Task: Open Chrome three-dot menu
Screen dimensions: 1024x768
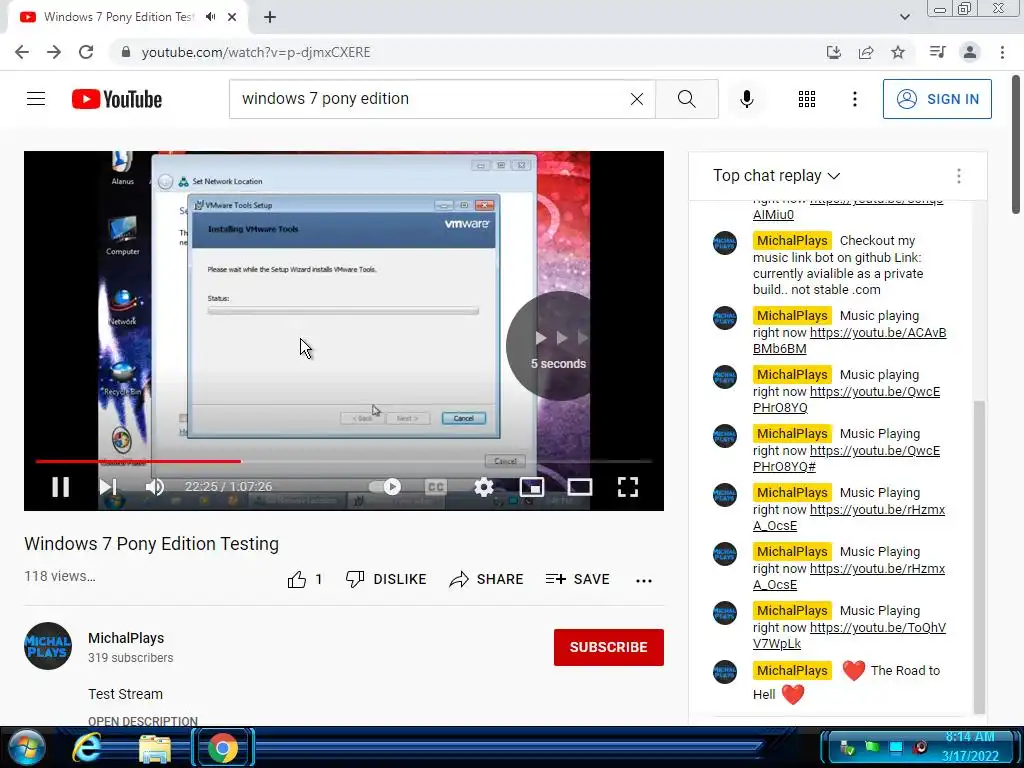Action: (x=1002, y=52)
